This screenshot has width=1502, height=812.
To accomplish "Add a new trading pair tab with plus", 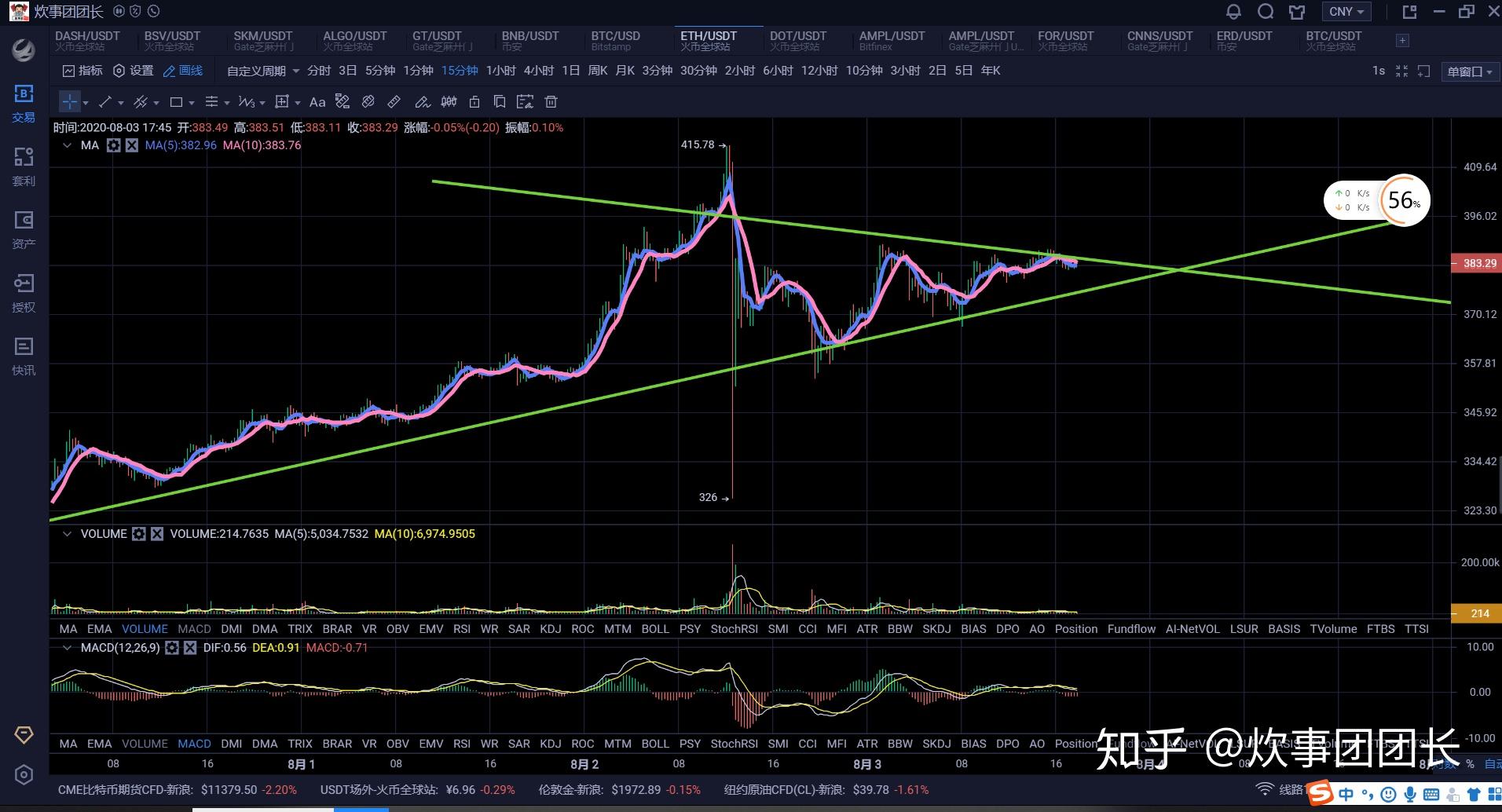I will [1402, 41].
